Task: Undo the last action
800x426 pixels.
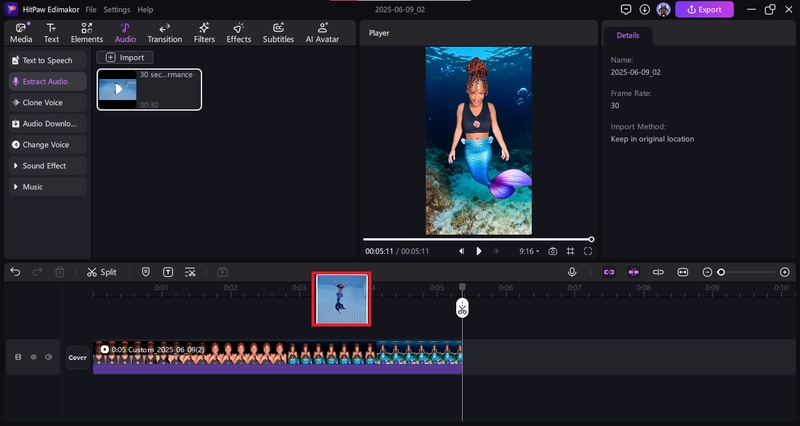Action: coord(15,272)
